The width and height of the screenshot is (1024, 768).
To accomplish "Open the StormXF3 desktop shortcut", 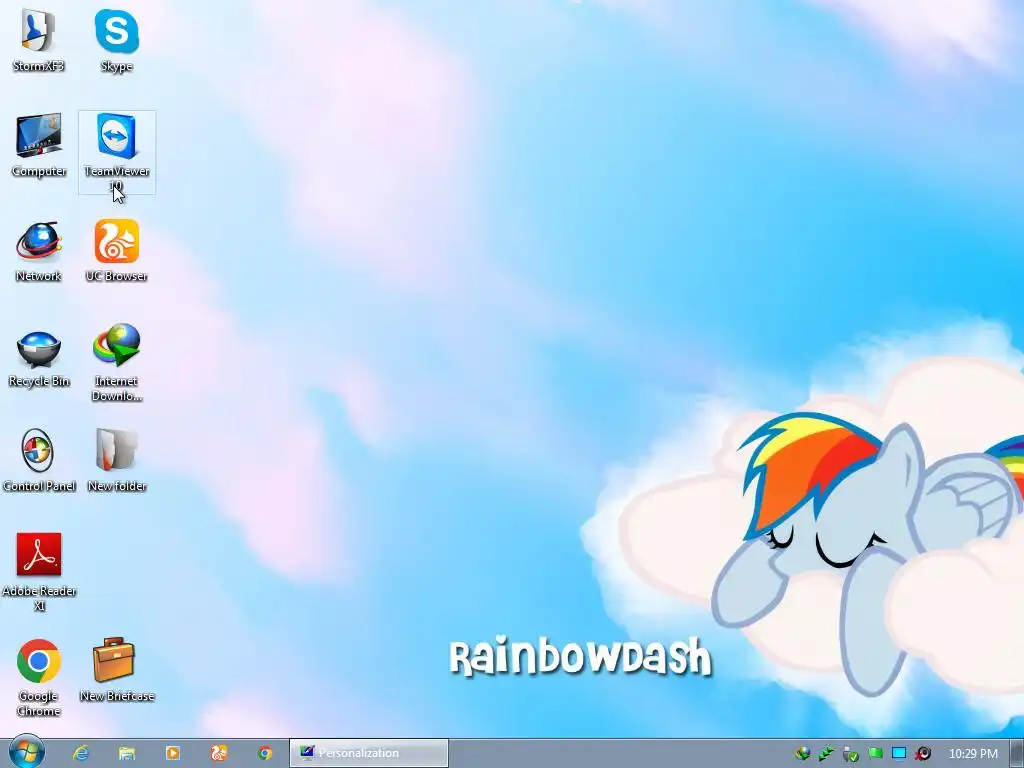I will 39,41.
